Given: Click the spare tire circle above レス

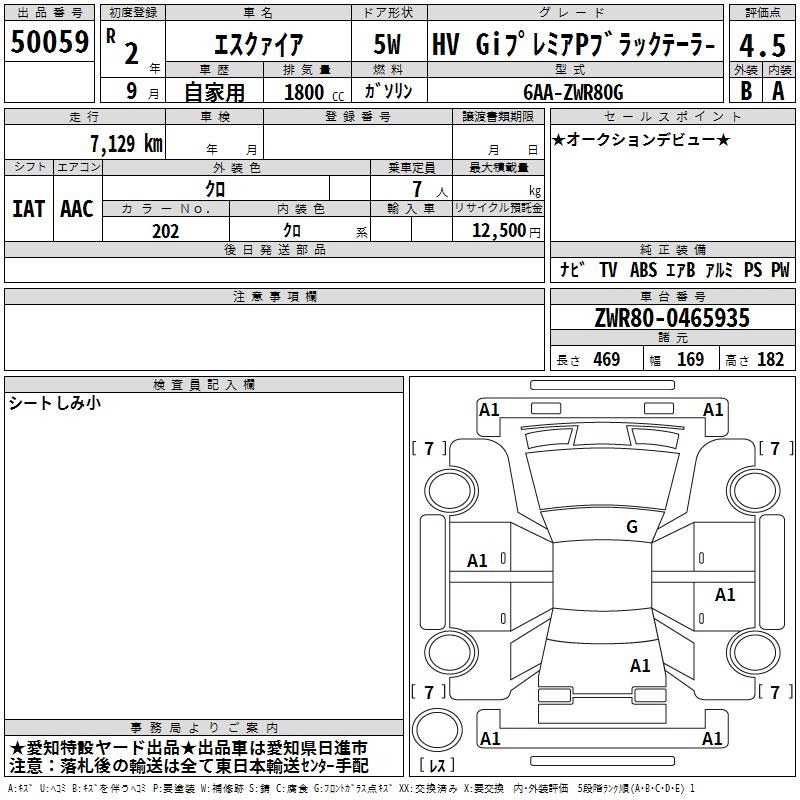Looking at the screenshot, I should (437, 729).
